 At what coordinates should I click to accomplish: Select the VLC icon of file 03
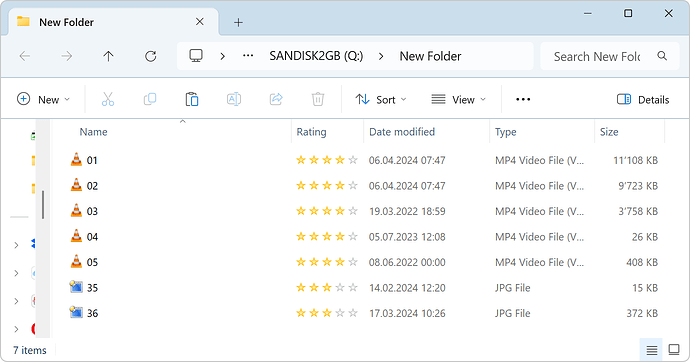(x=76, y=211)
